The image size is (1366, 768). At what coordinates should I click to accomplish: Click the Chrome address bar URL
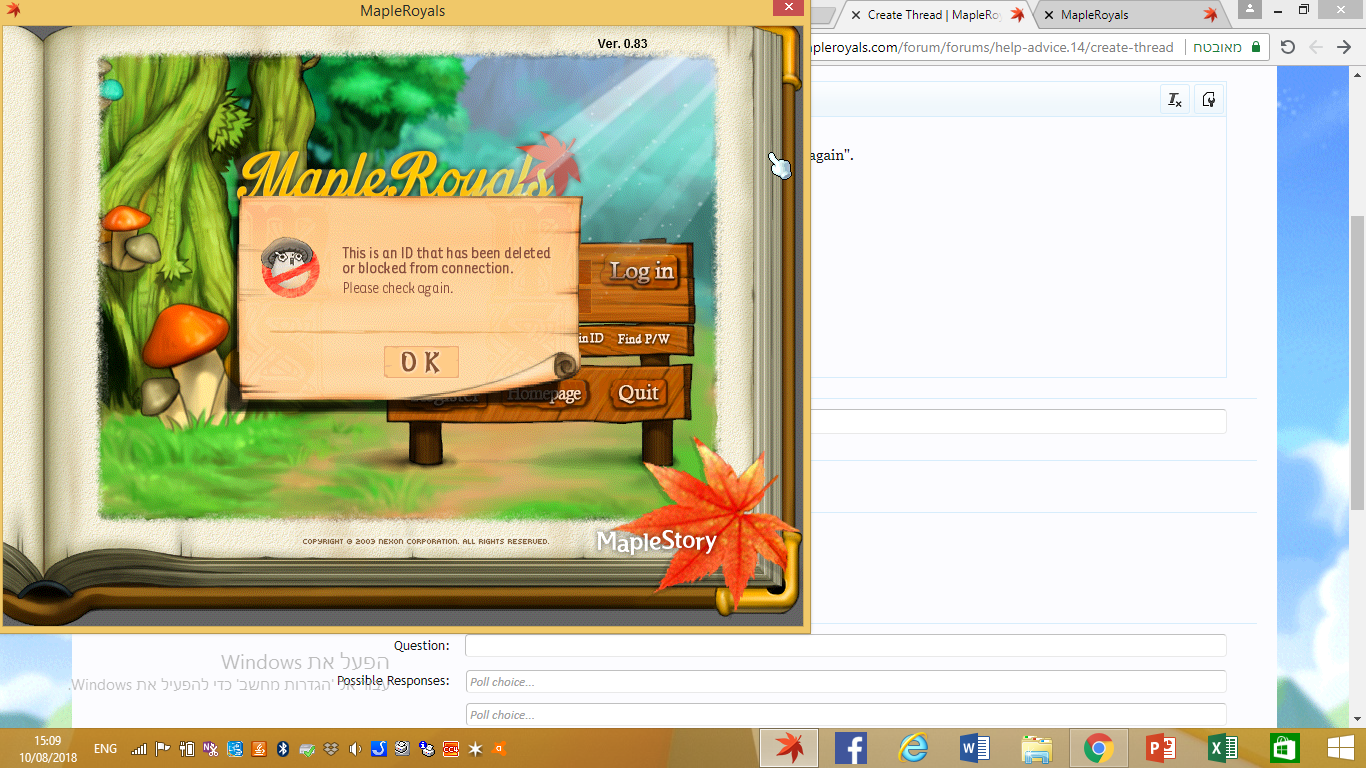click(x=992, y=47)
